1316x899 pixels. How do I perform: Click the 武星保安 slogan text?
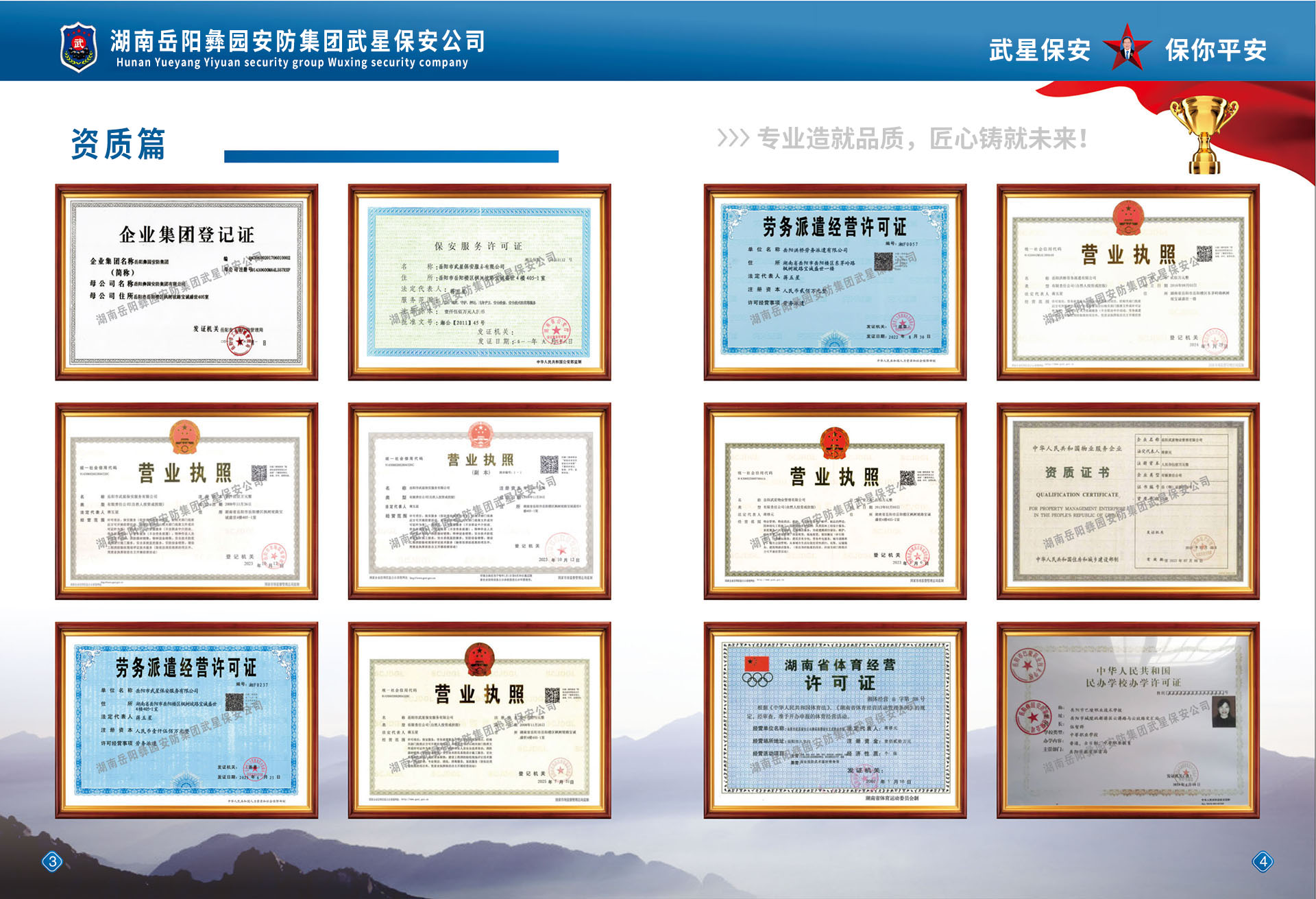pos(1039,50)
